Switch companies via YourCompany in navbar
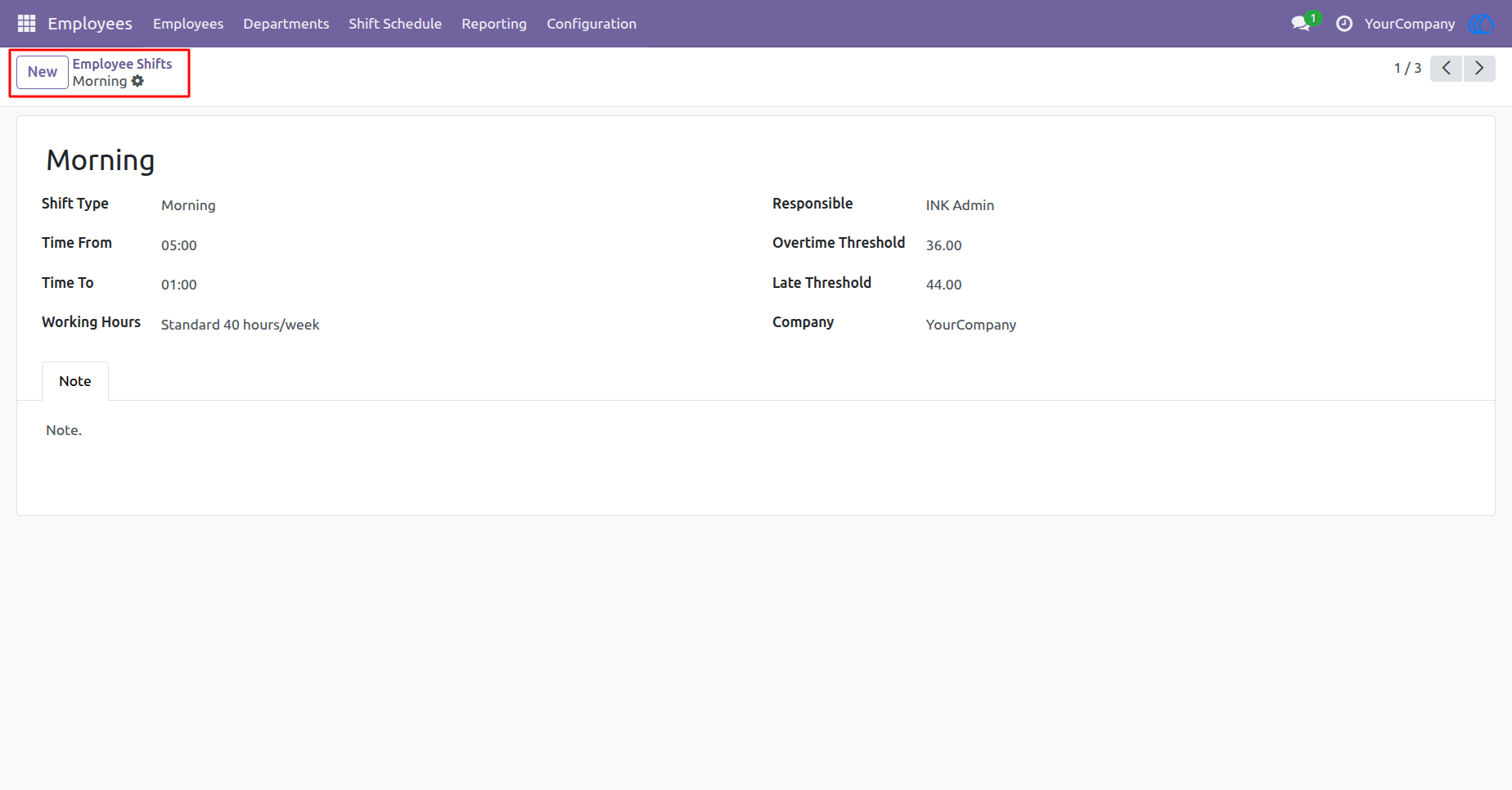 click(x=1410, y=24)
